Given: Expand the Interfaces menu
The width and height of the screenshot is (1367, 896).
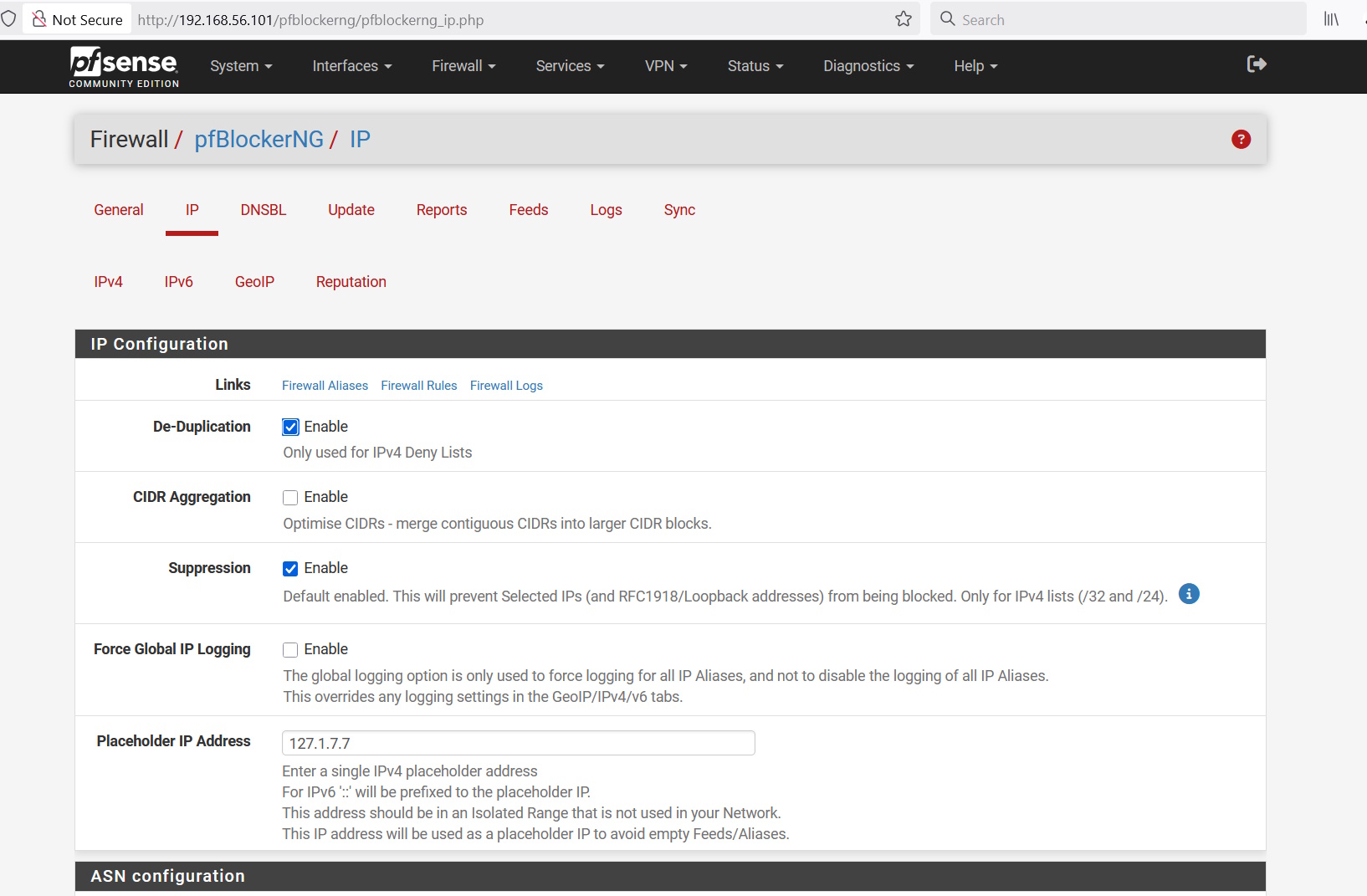Looking at the screenshot, I should (x=352, y=66).
